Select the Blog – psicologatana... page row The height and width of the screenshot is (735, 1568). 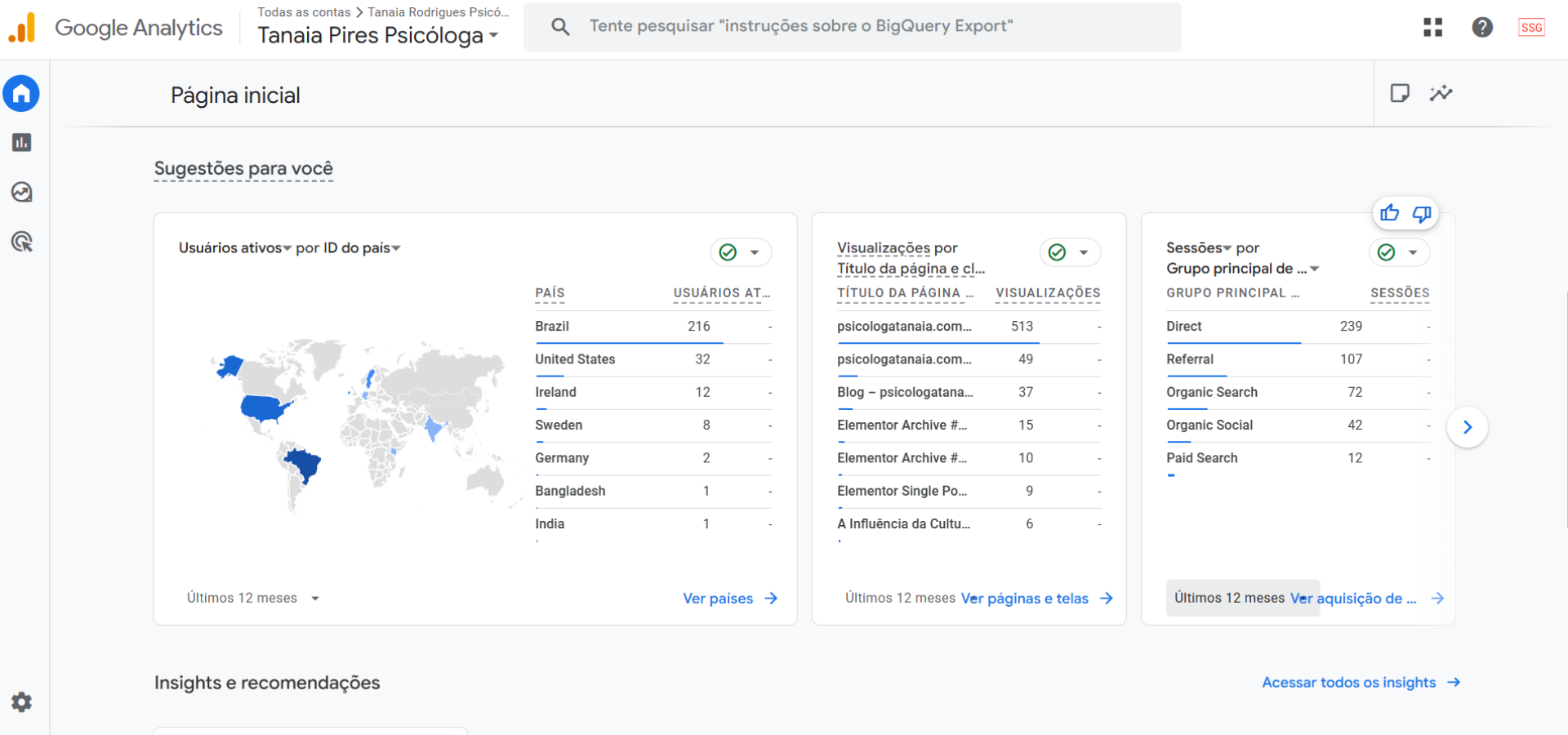click(969, 393)
